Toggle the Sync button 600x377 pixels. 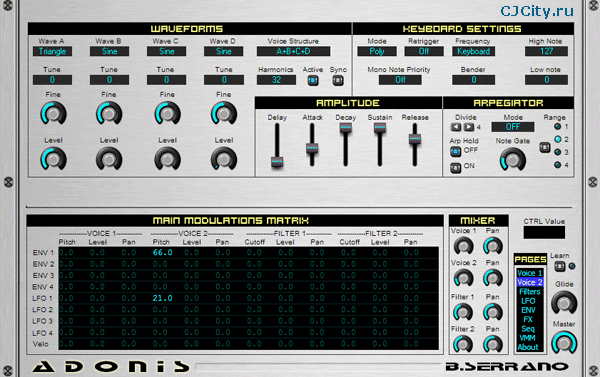click(x=338, y=80)
